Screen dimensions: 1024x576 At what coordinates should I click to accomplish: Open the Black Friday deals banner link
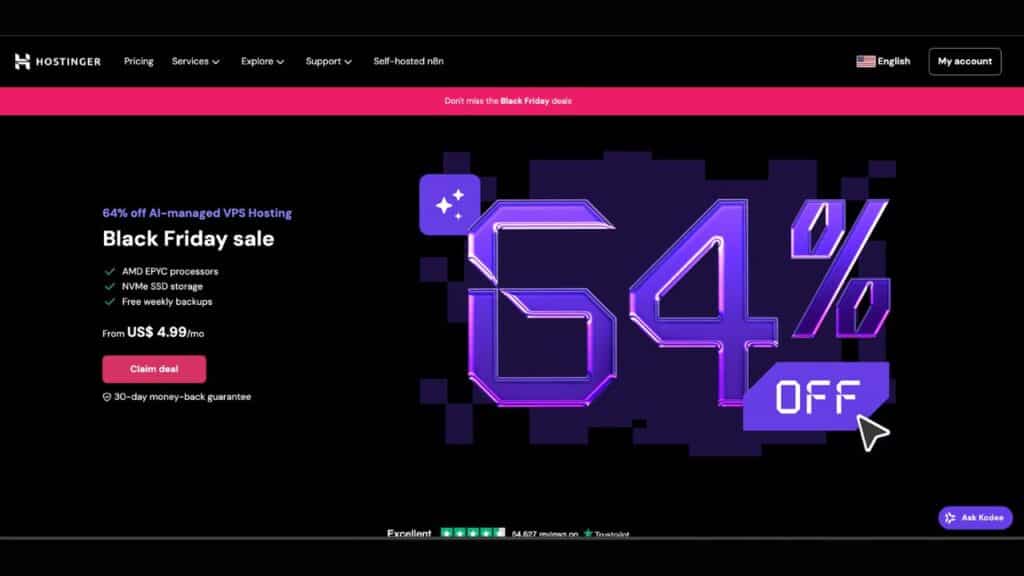point(511,101)
